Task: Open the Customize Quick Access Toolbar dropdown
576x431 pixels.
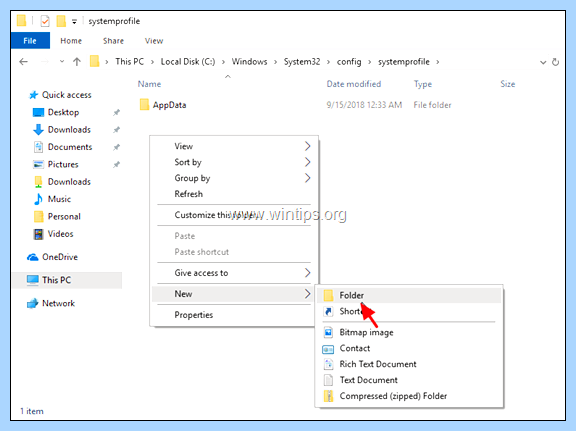Action: 74,22
